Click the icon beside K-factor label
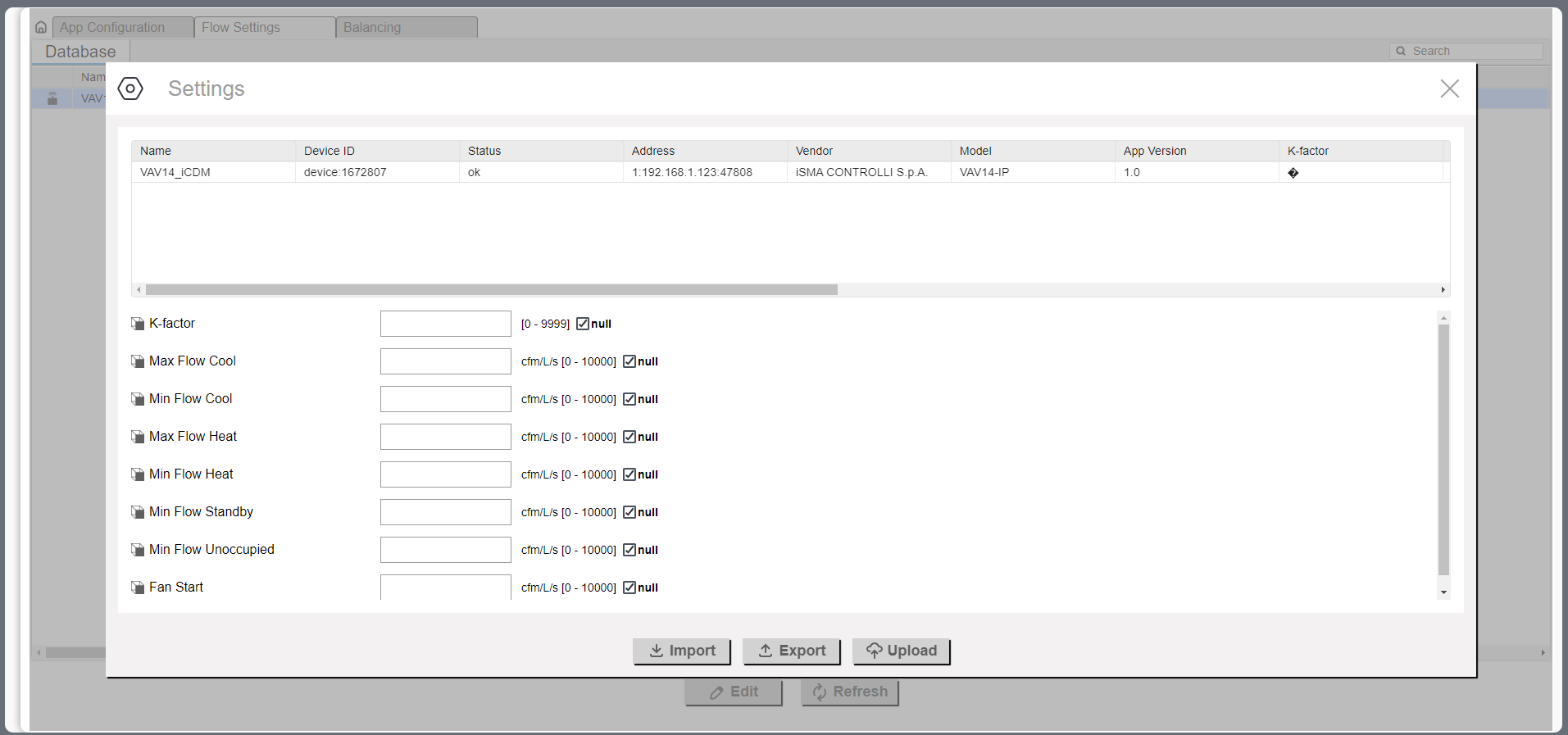1568x735 pixels. coord(138,324)
